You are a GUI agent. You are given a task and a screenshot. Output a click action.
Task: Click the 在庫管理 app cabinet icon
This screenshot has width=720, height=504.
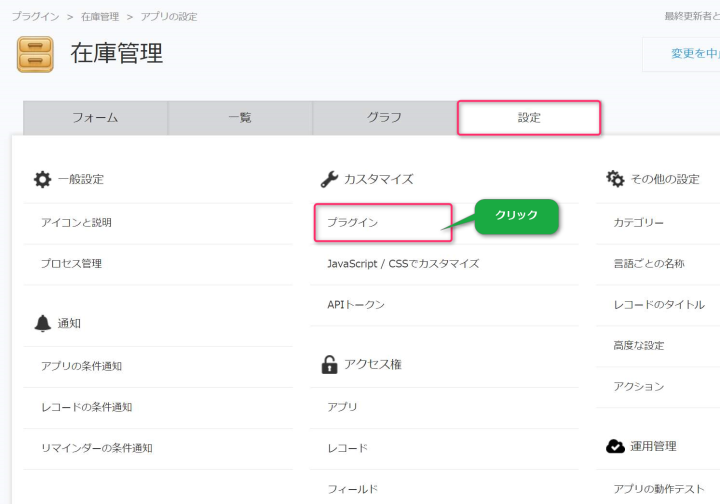[x=35, y=54]
